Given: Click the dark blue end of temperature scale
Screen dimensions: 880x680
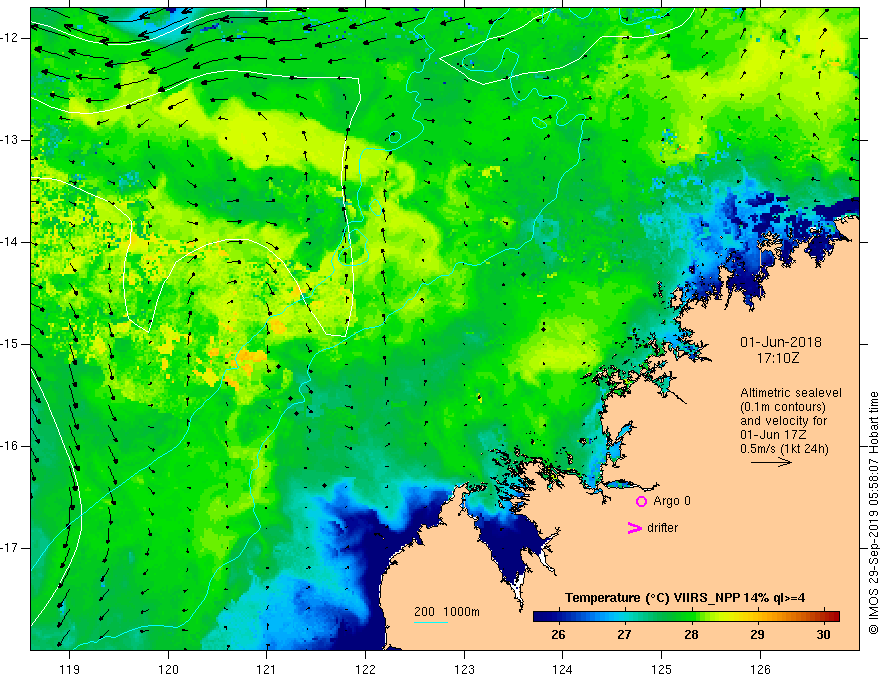Looking at the screenshot, I should (x=538, y=616).
